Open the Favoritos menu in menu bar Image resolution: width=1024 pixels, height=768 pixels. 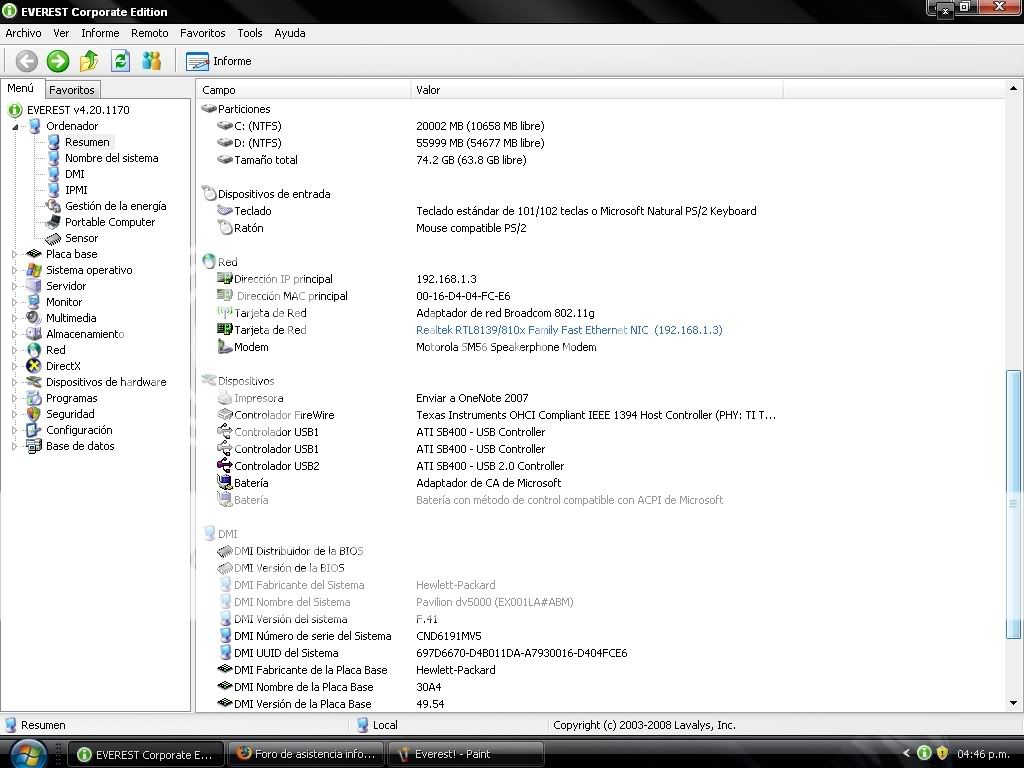click(x=202, y=33)
